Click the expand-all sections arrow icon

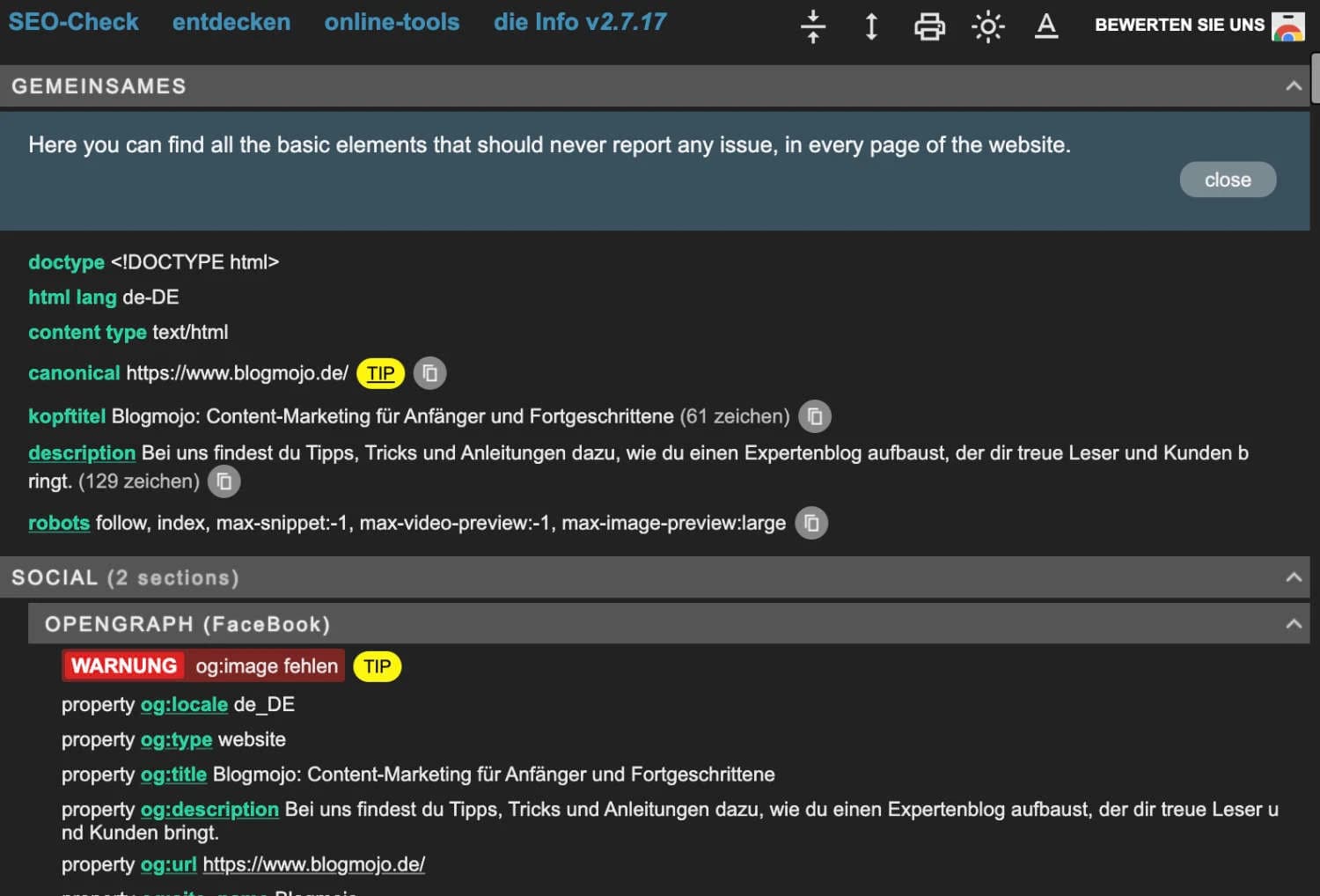coord(870,26)
